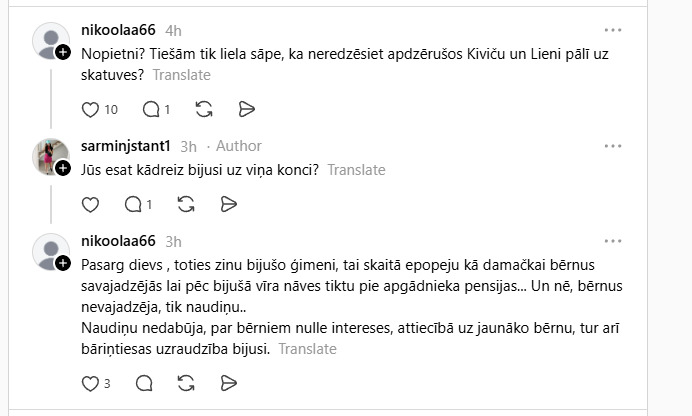
Task: Open replies on nikoolaa66's first comment
Action: click(151, 109)
